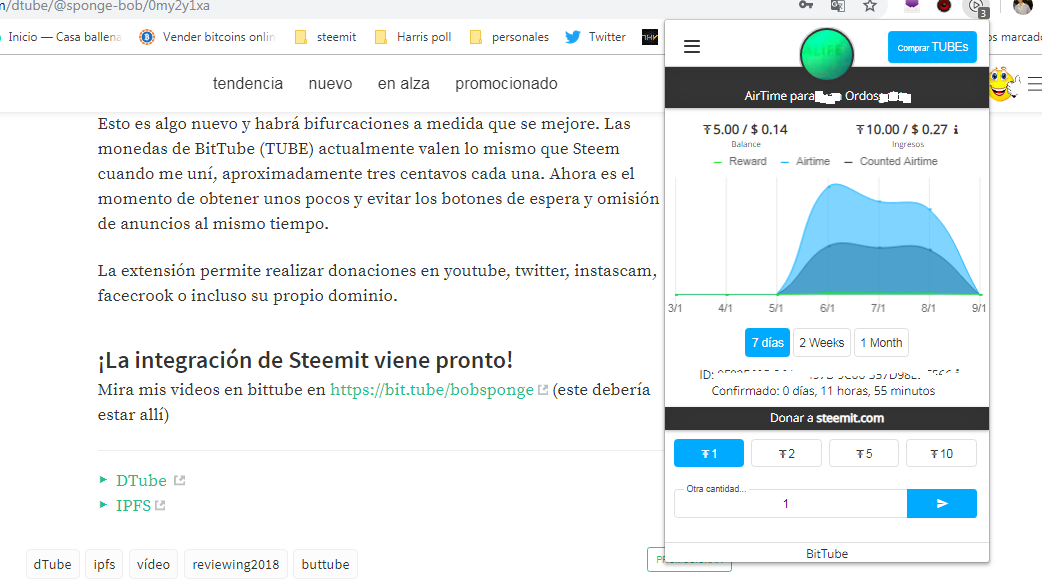Screen dimensions: 1042x586
Task: Open the tendencia tab
Action: tap(248, 84)
